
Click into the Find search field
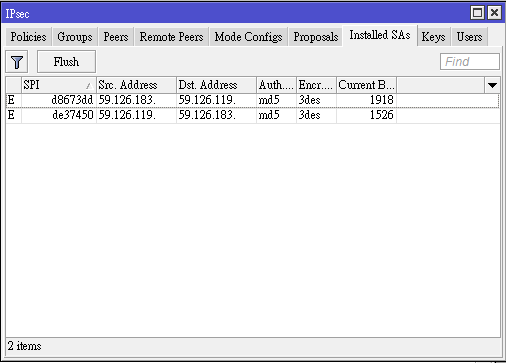coord(470,62)
